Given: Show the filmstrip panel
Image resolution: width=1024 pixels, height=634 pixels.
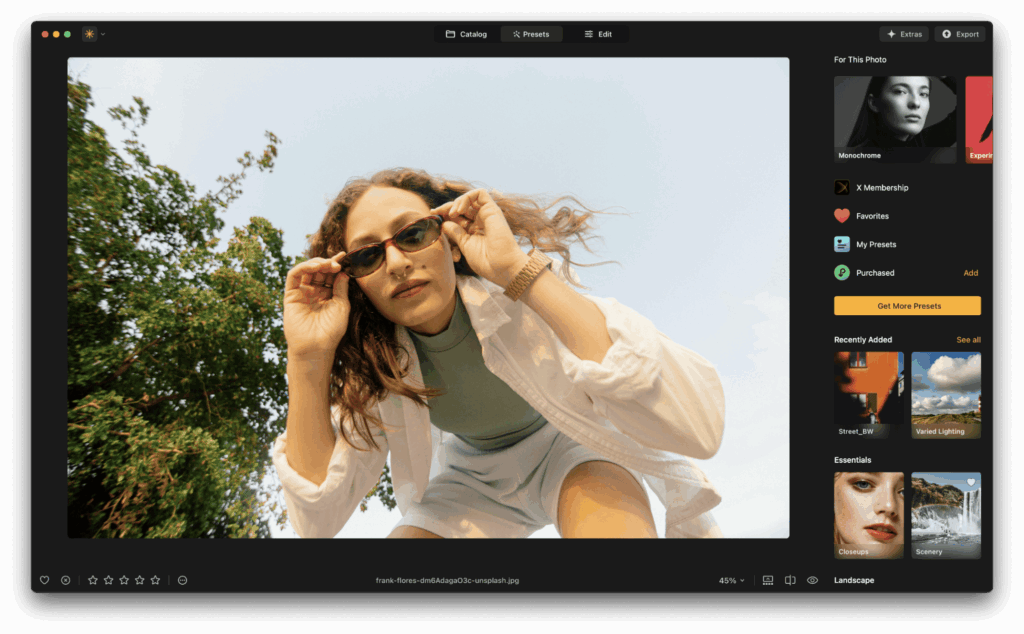Looking at the screenshot, I should tap(768, 580).
